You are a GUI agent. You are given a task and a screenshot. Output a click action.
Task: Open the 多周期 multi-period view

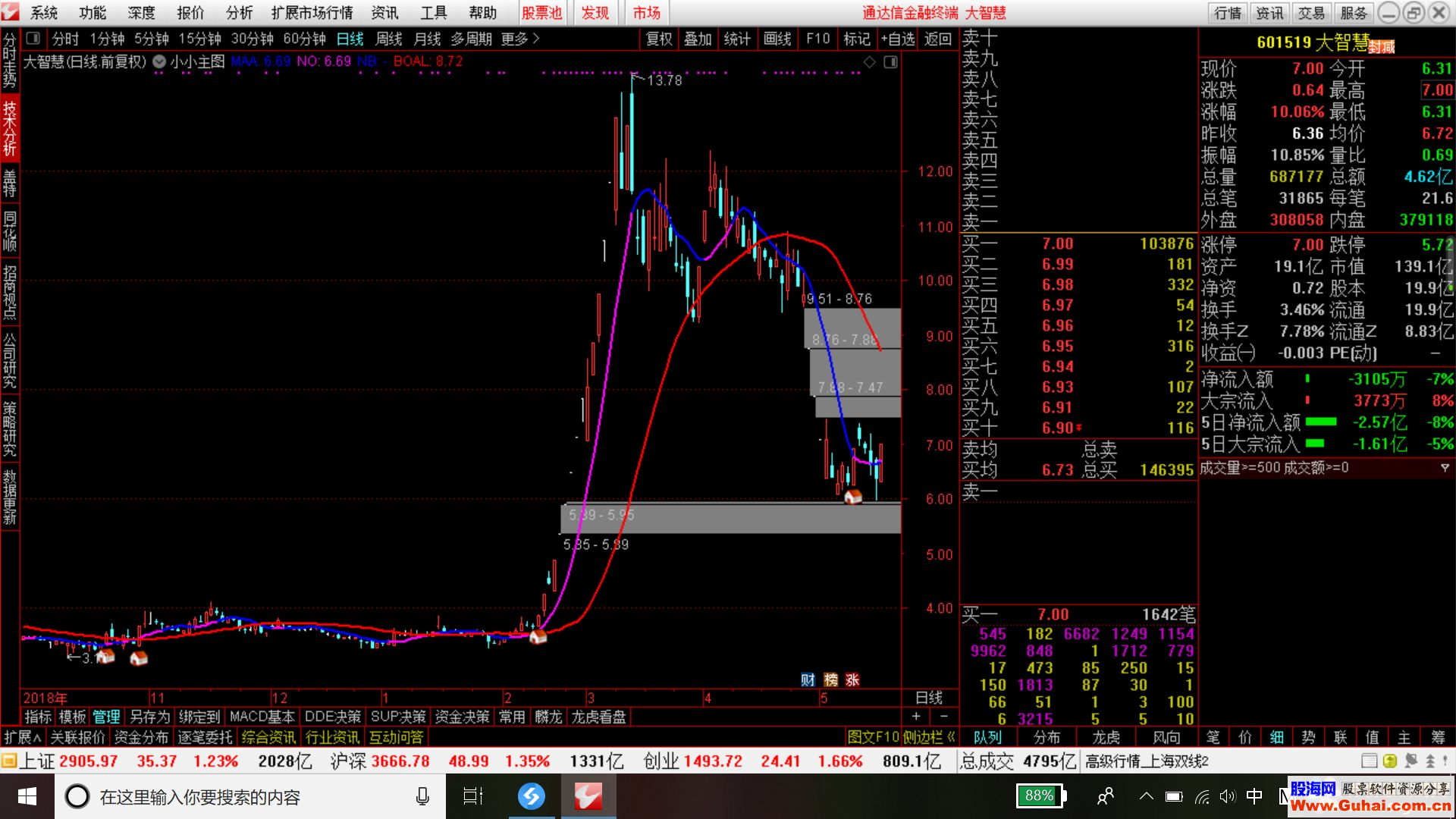point(471,39)
